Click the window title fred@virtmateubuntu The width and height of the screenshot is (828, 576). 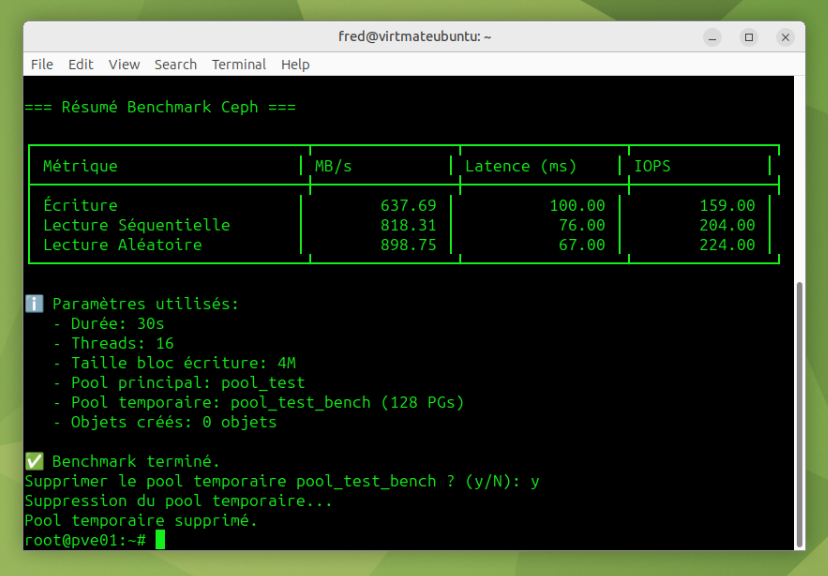[x=415, y=37]
